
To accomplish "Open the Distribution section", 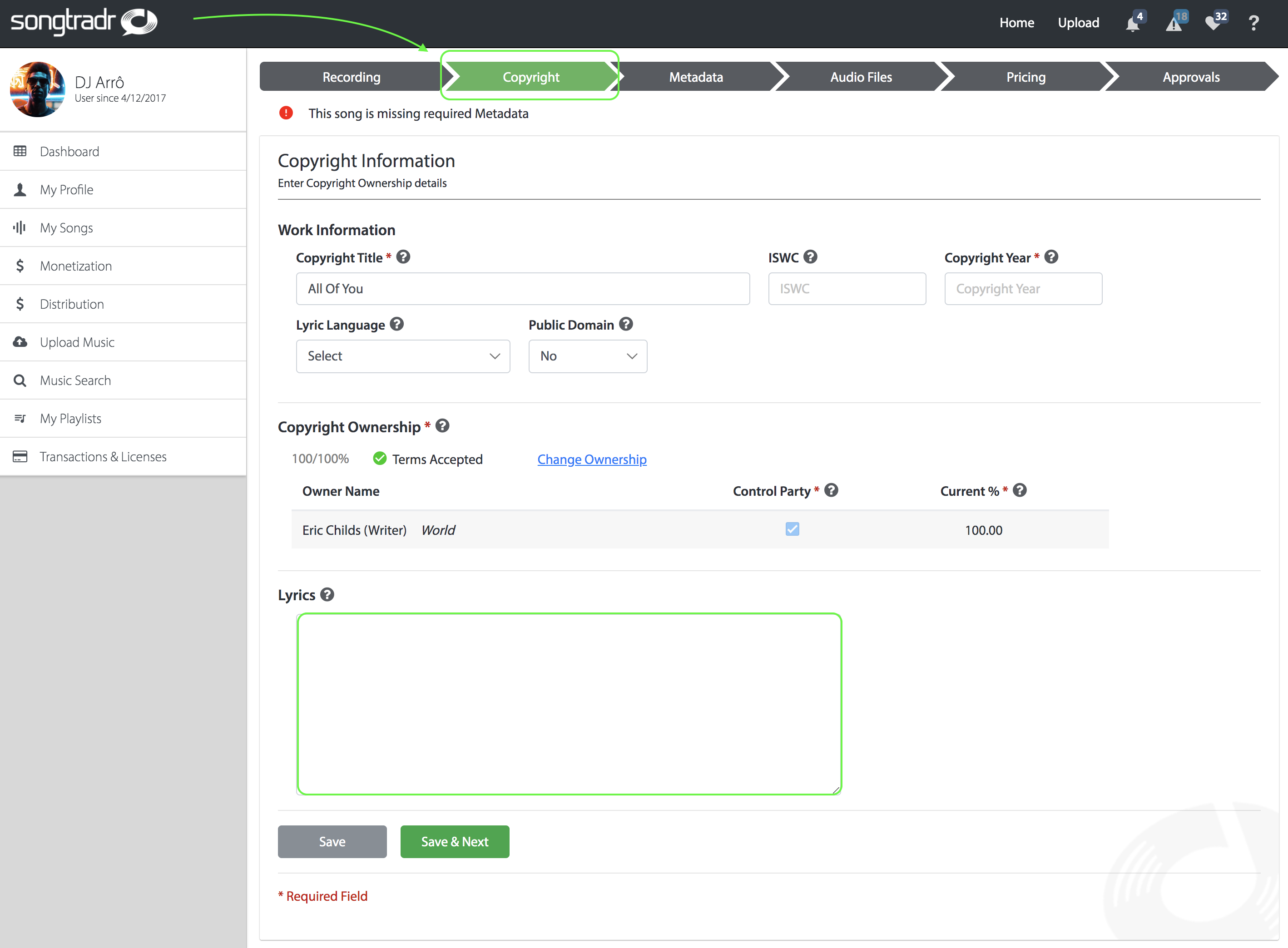I will tap(72, 304).
